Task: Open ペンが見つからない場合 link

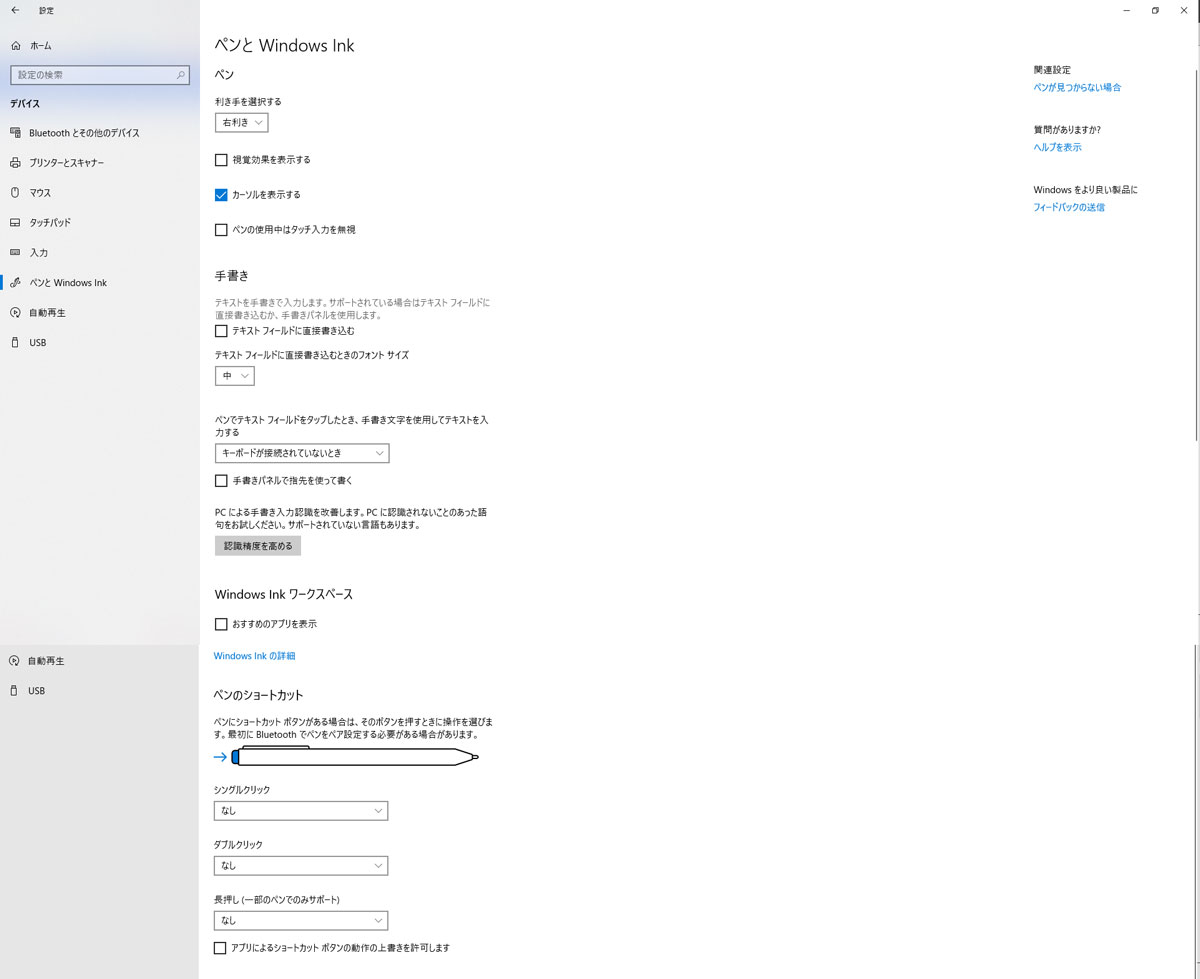Action: (x=1077, y=88)
